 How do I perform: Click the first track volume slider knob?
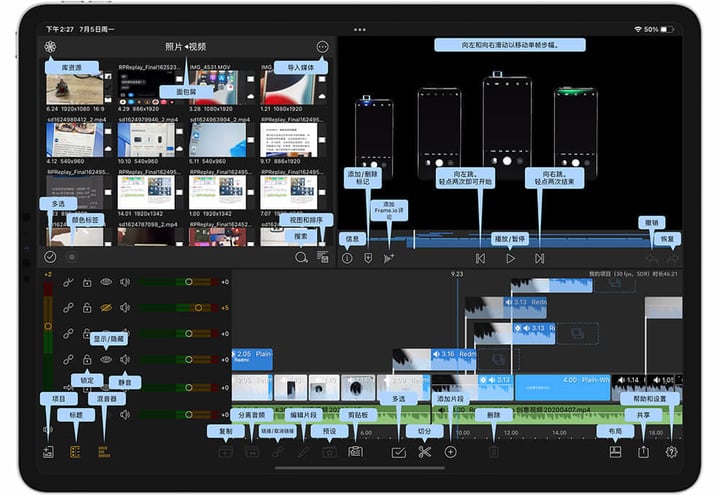coord(188,282)
